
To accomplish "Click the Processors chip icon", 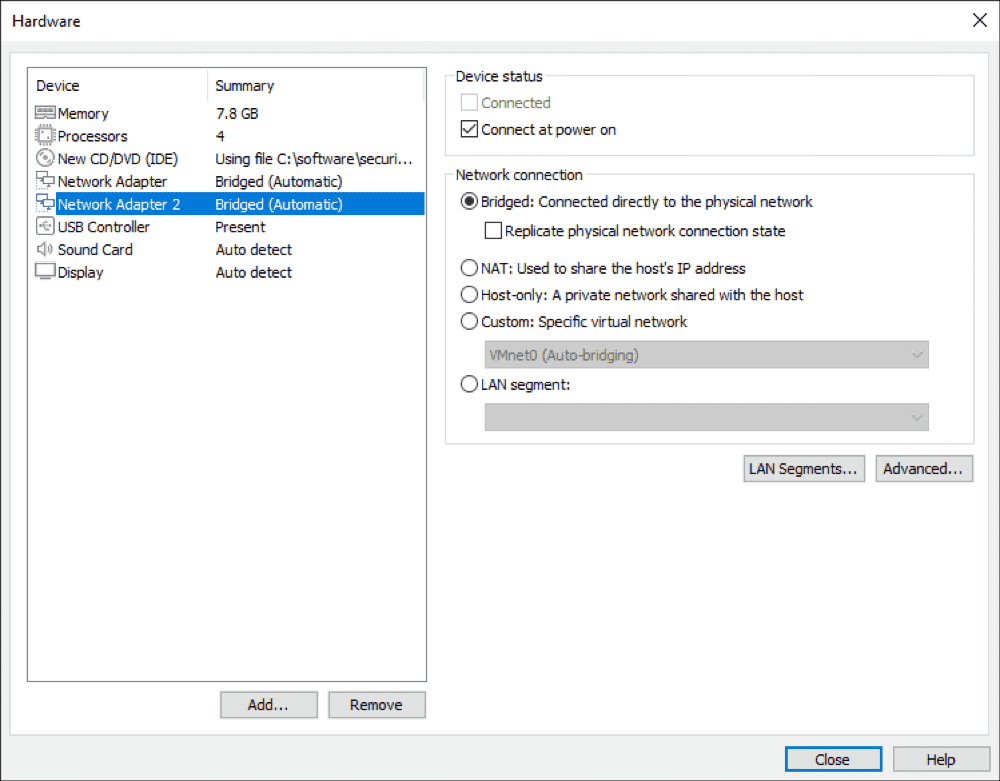I will tap(45, 136).
